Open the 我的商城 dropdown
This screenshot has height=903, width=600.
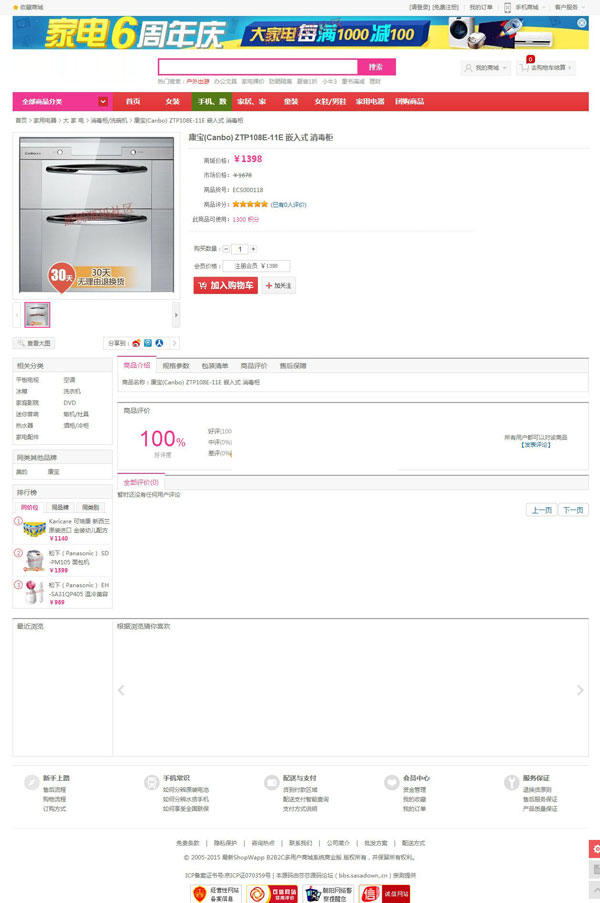[487, 68]
